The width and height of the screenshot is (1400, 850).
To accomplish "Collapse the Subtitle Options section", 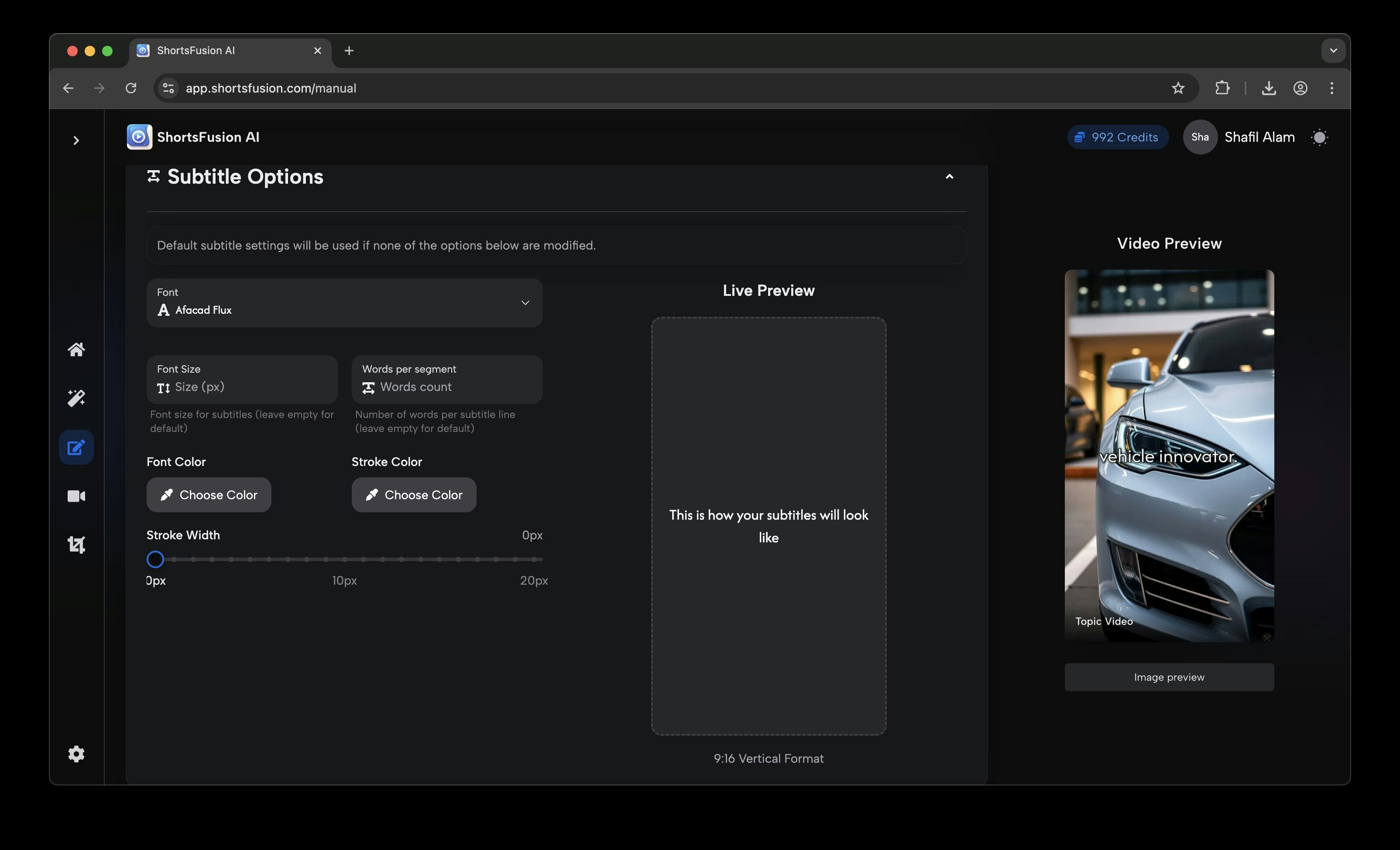I will click(949, 177).
